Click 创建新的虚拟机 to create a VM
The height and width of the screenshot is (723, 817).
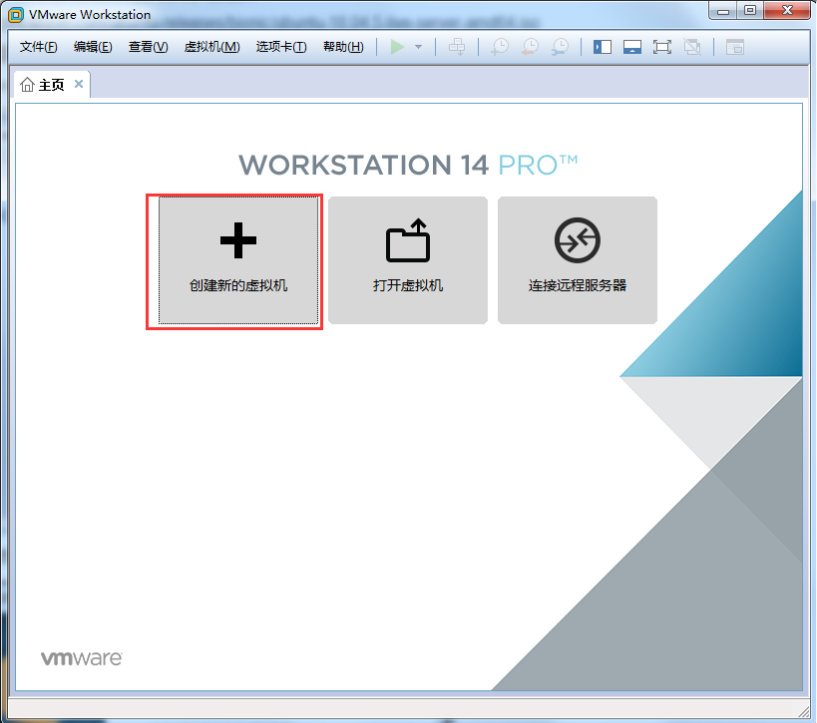(238, 260)
